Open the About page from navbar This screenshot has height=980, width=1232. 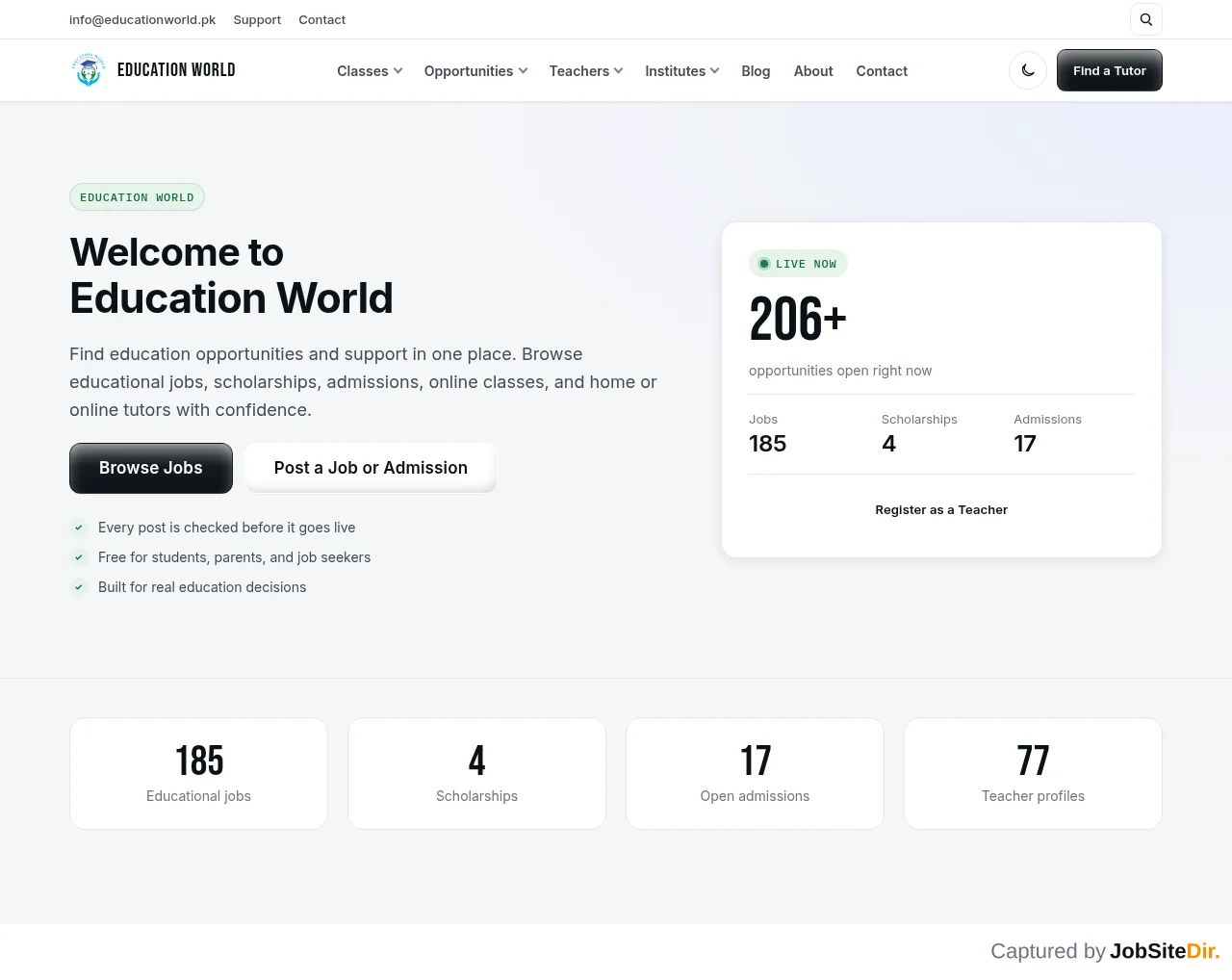coord(813,71)
